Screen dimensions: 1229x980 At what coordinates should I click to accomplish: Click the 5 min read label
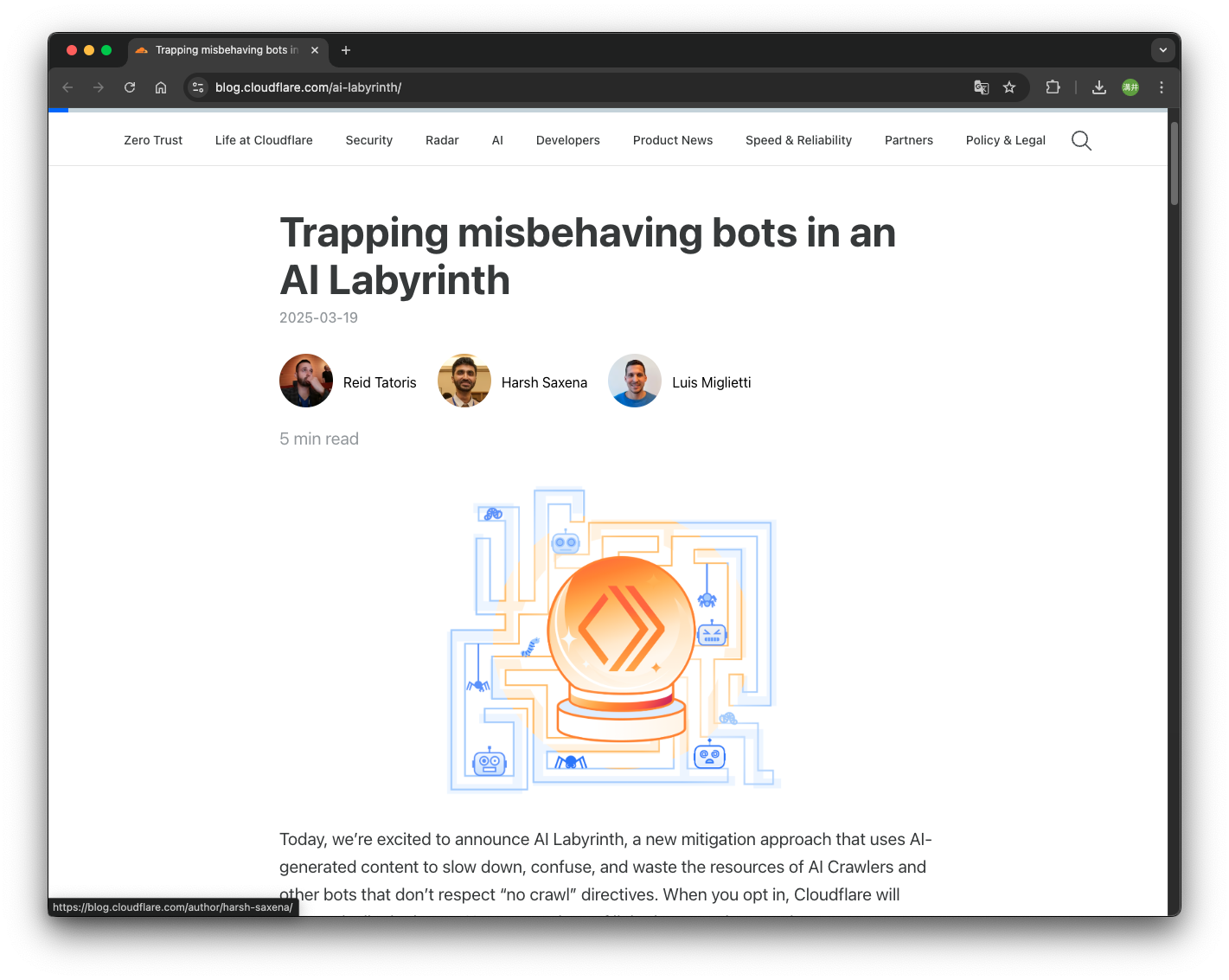coord(319,439)
